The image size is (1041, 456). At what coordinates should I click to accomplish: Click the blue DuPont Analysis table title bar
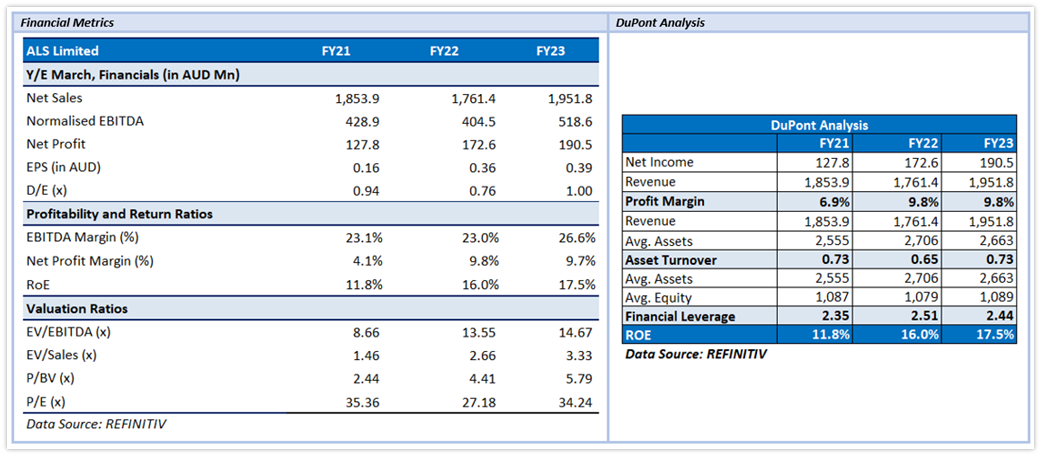819,125
